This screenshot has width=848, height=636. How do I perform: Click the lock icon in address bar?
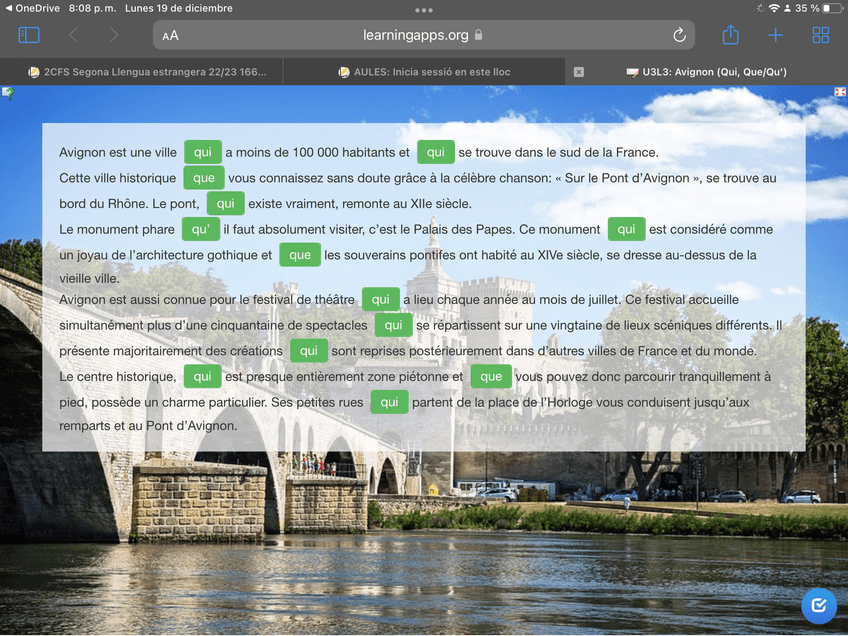478,35
